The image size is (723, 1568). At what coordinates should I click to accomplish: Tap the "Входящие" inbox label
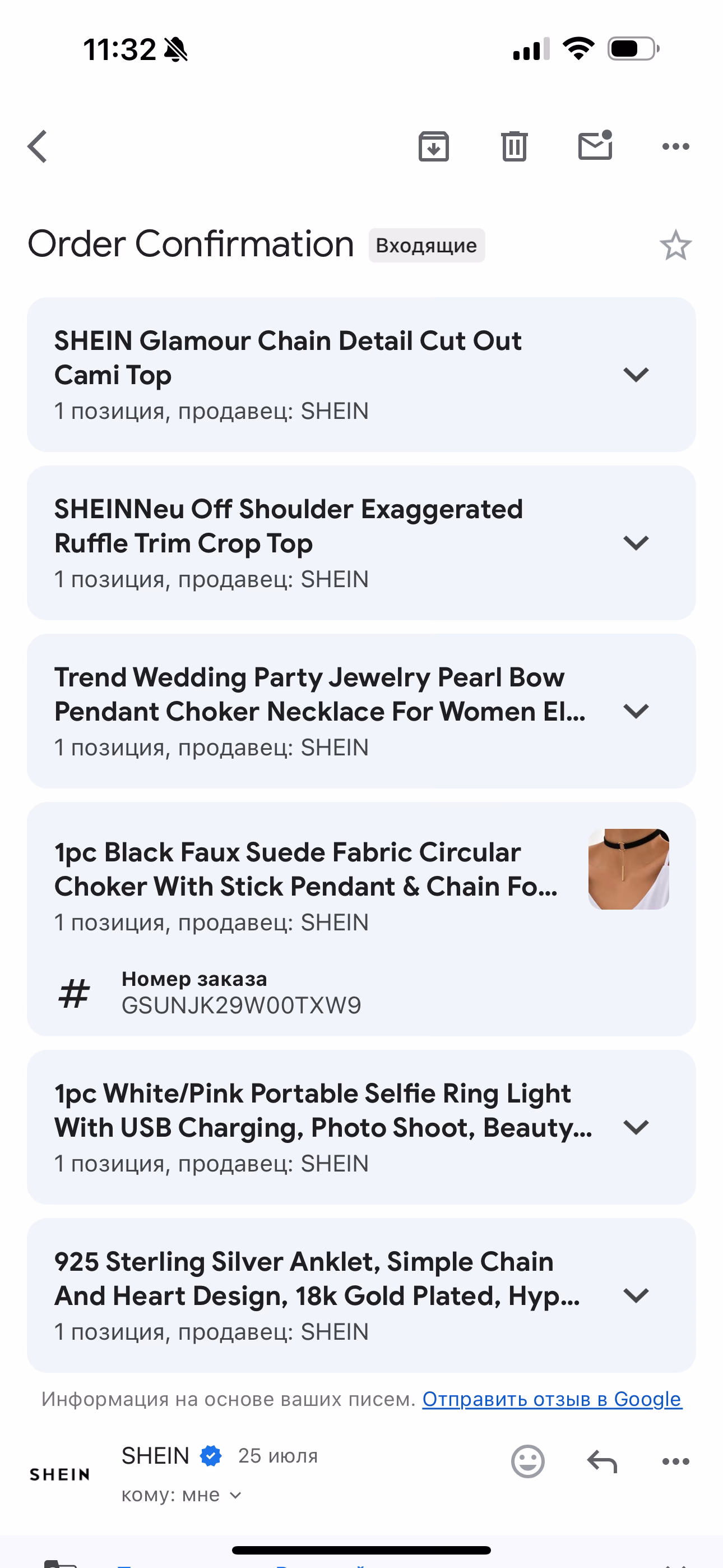[426, 245]
